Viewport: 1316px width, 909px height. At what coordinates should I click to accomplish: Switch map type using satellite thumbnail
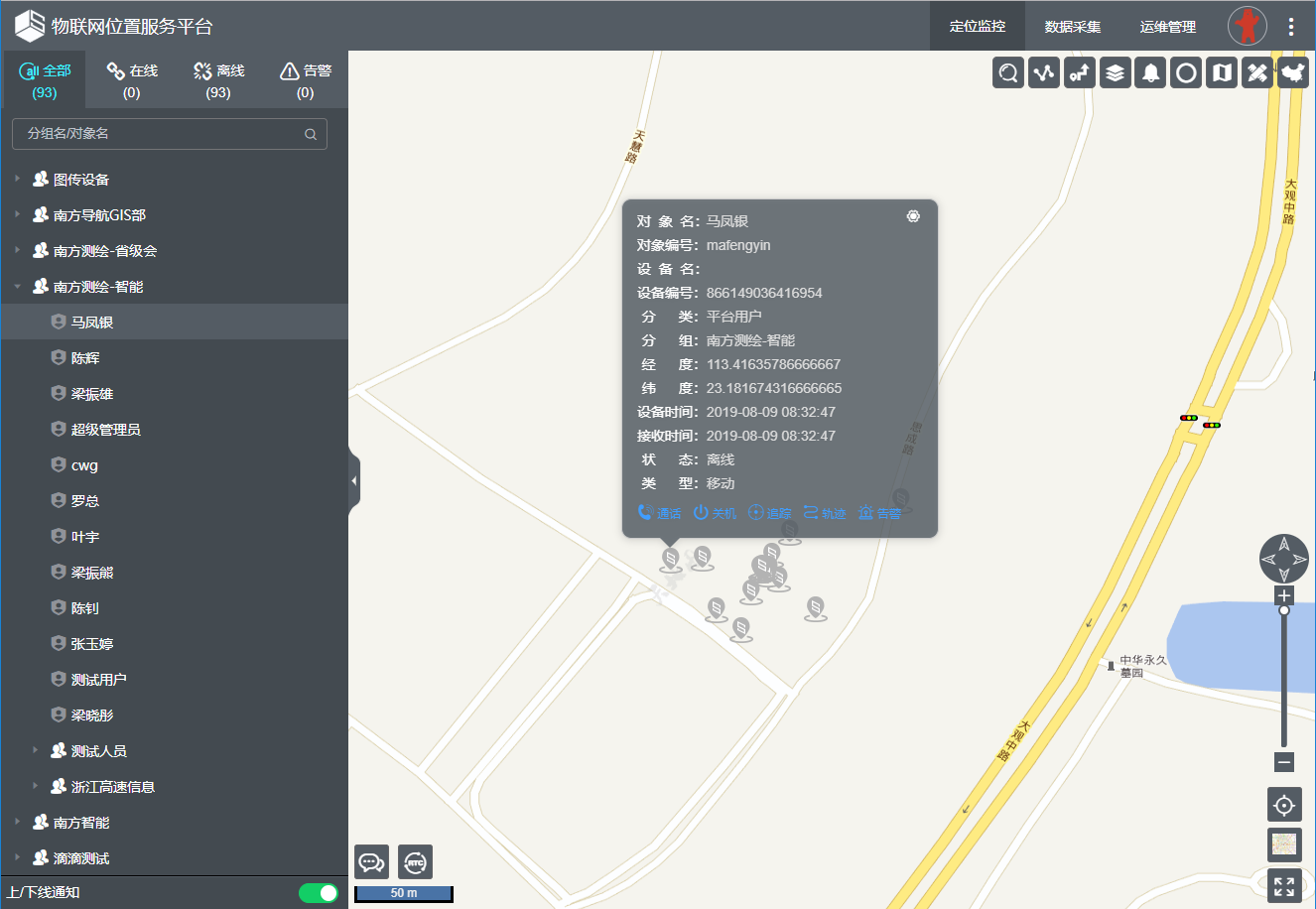coord(1284,845)
